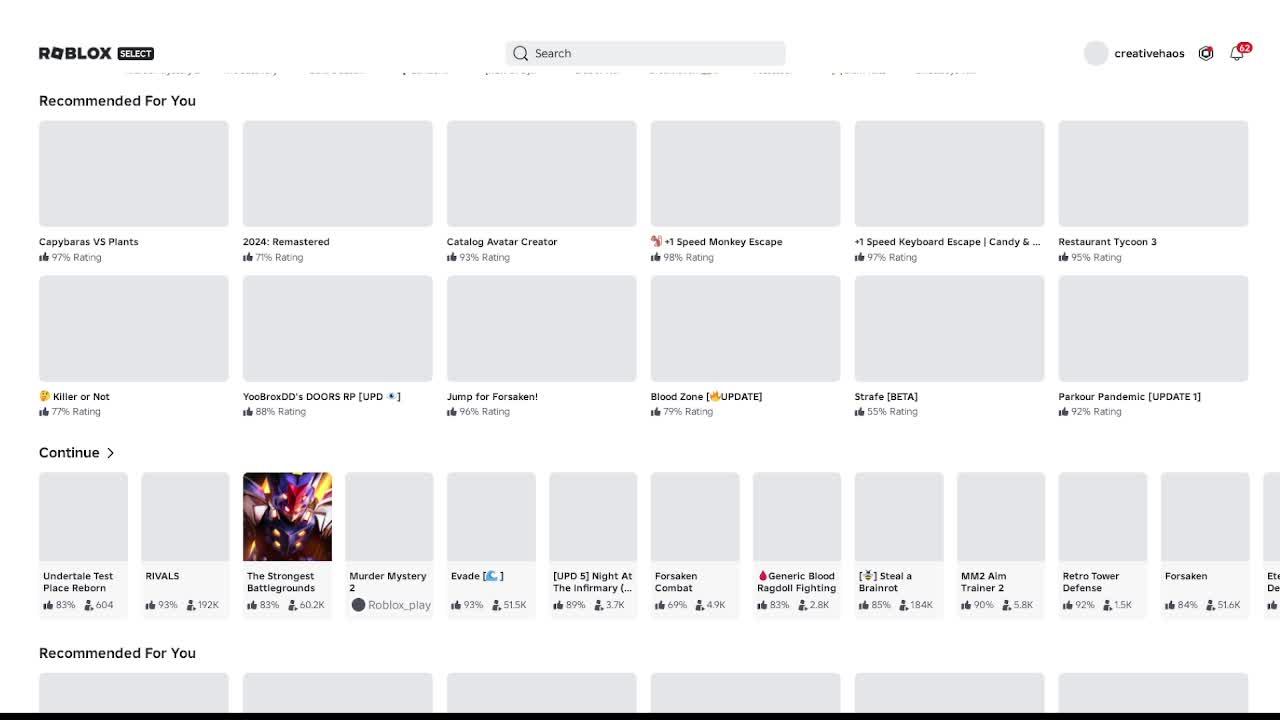Click the '192K' player count on RIVALS
The width and height of the screenshot is (1280, 720).
point(208,605)
